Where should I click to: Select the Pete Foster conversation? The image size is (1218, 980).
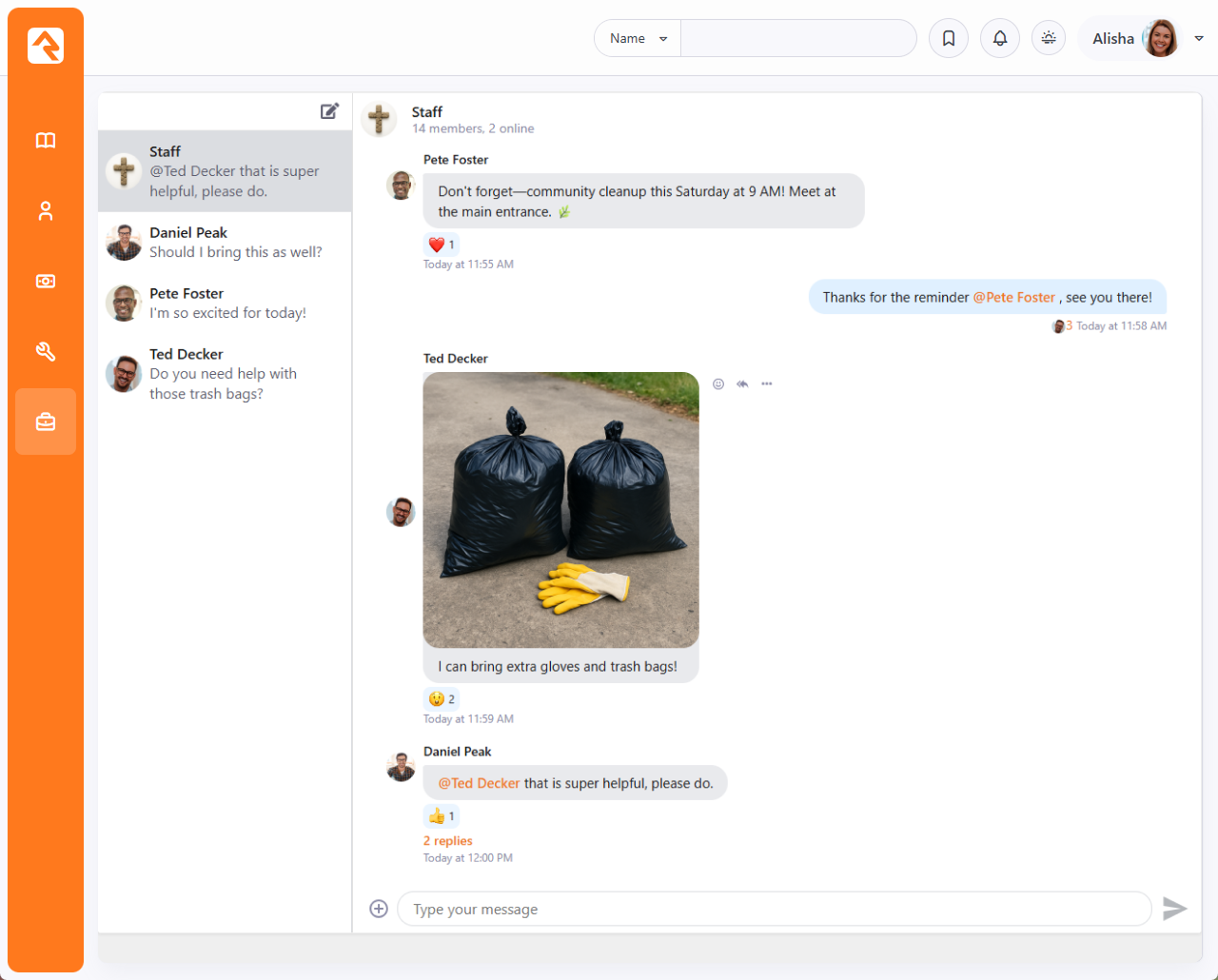(x=225, y=304)
